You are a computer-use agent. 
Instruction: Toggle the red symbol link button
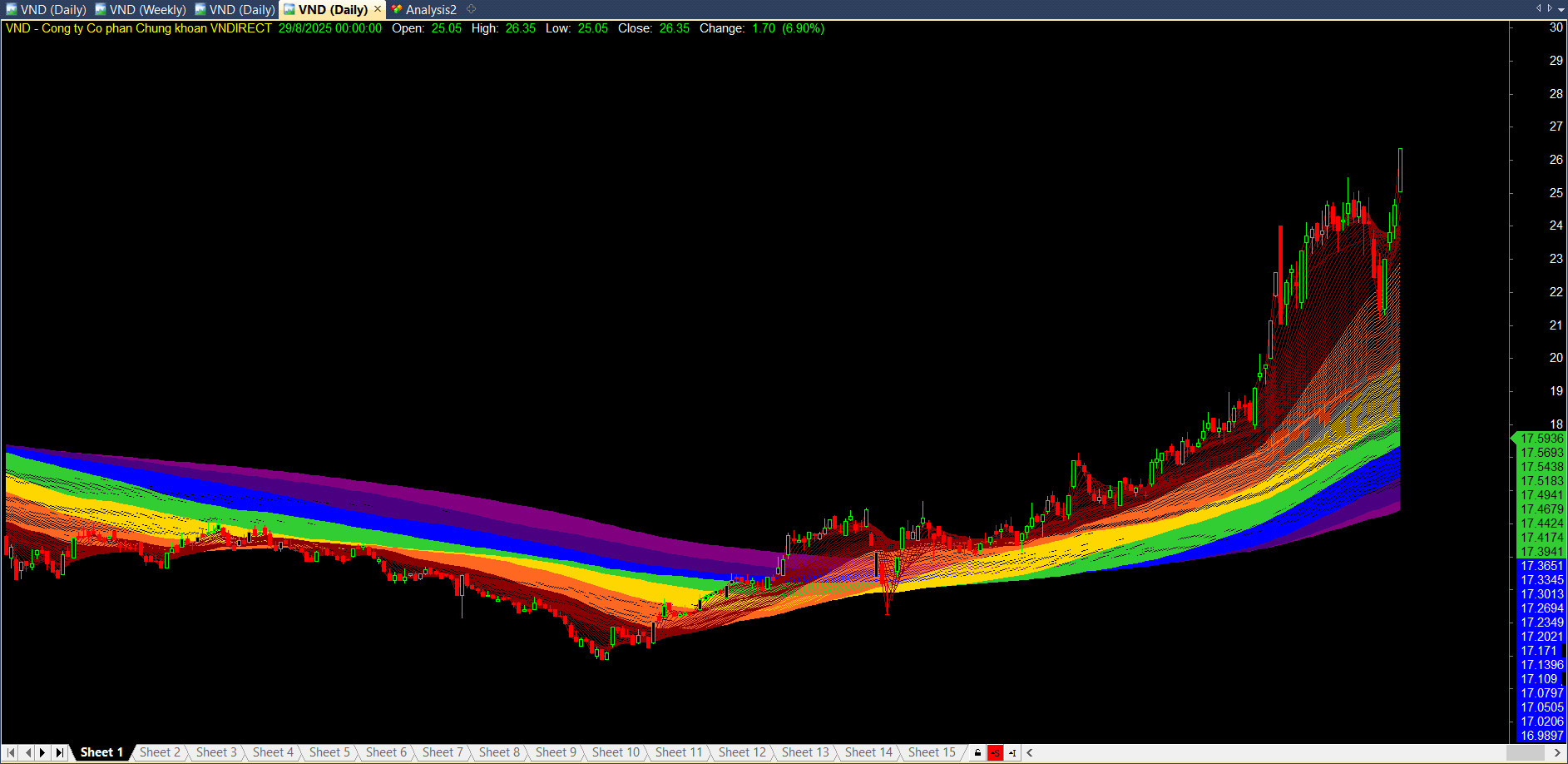(995, 753)
